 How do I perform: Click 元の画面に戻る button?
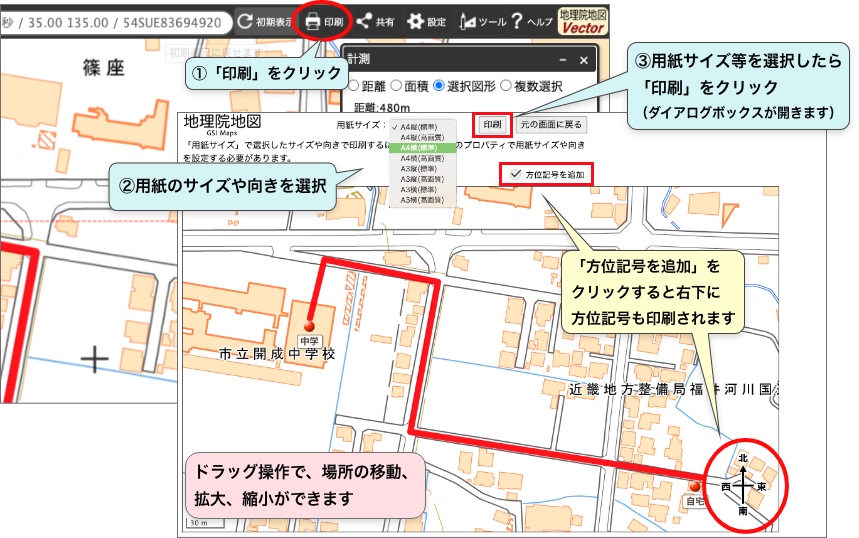[x=551, y=125]
